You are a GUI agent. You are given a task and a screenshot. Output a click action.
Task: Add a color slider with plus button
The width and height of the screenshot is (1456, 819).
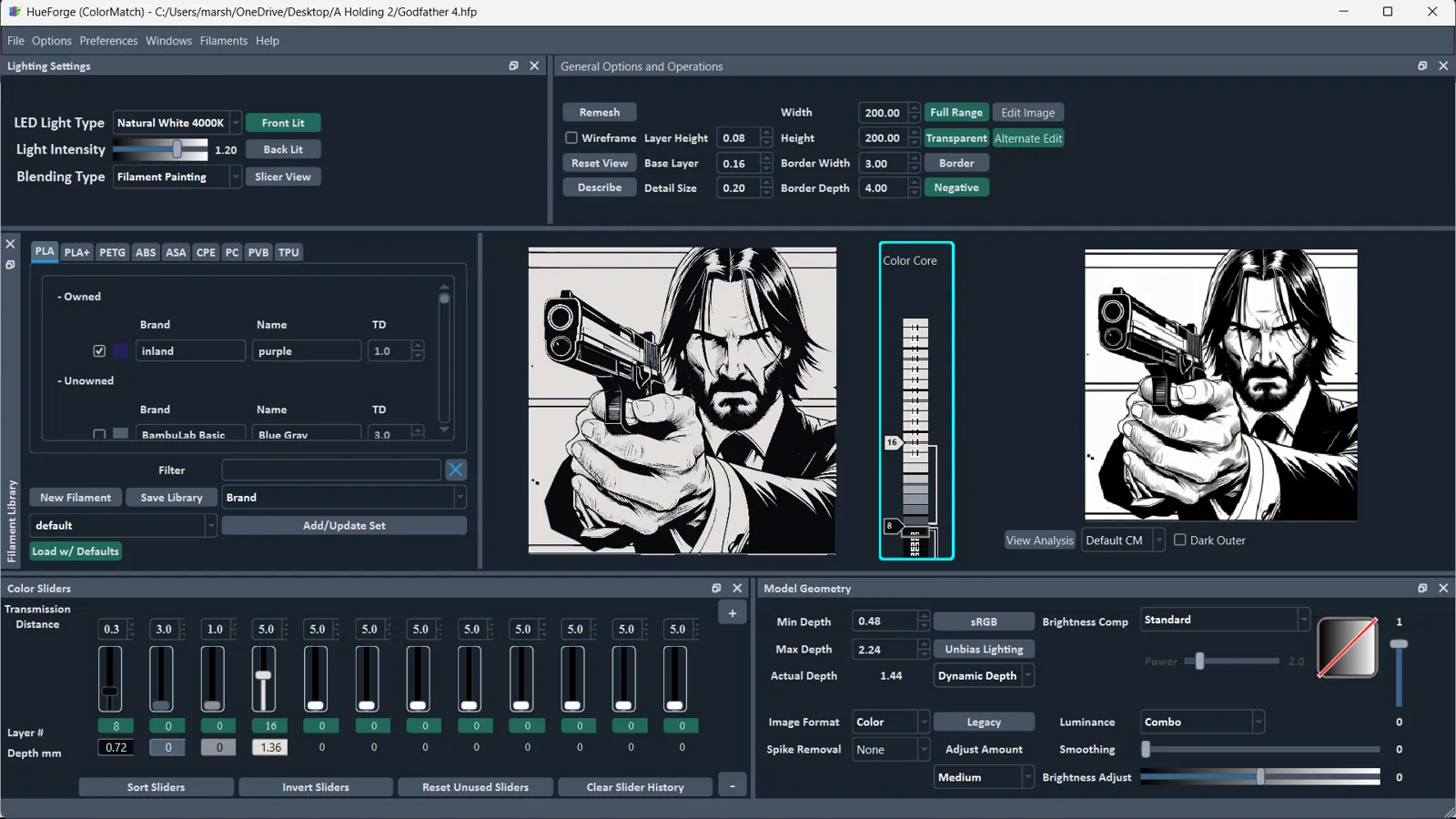tap(733, 613)
